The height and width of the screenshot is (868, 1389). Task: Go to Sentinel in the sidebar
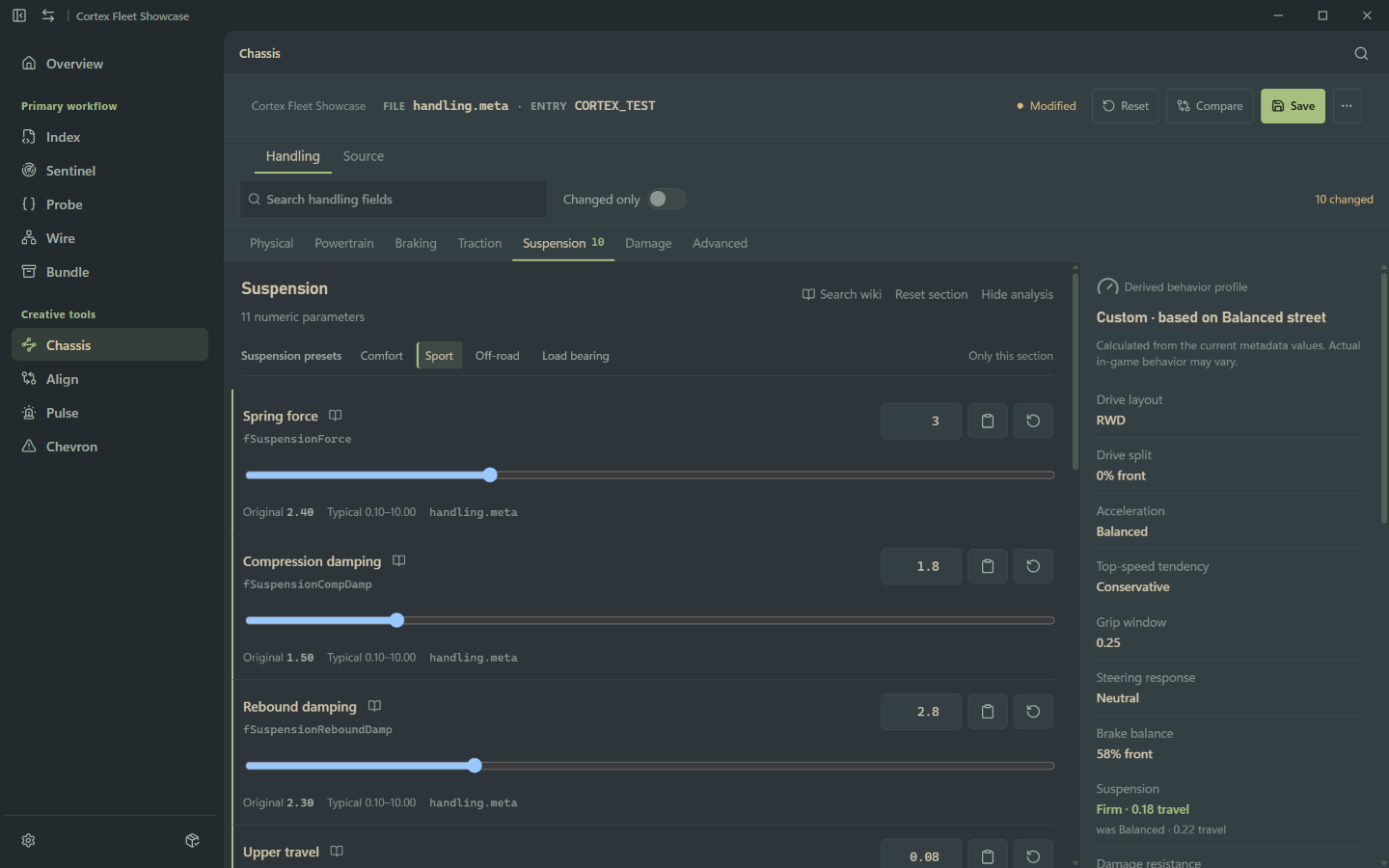point(110,171)
